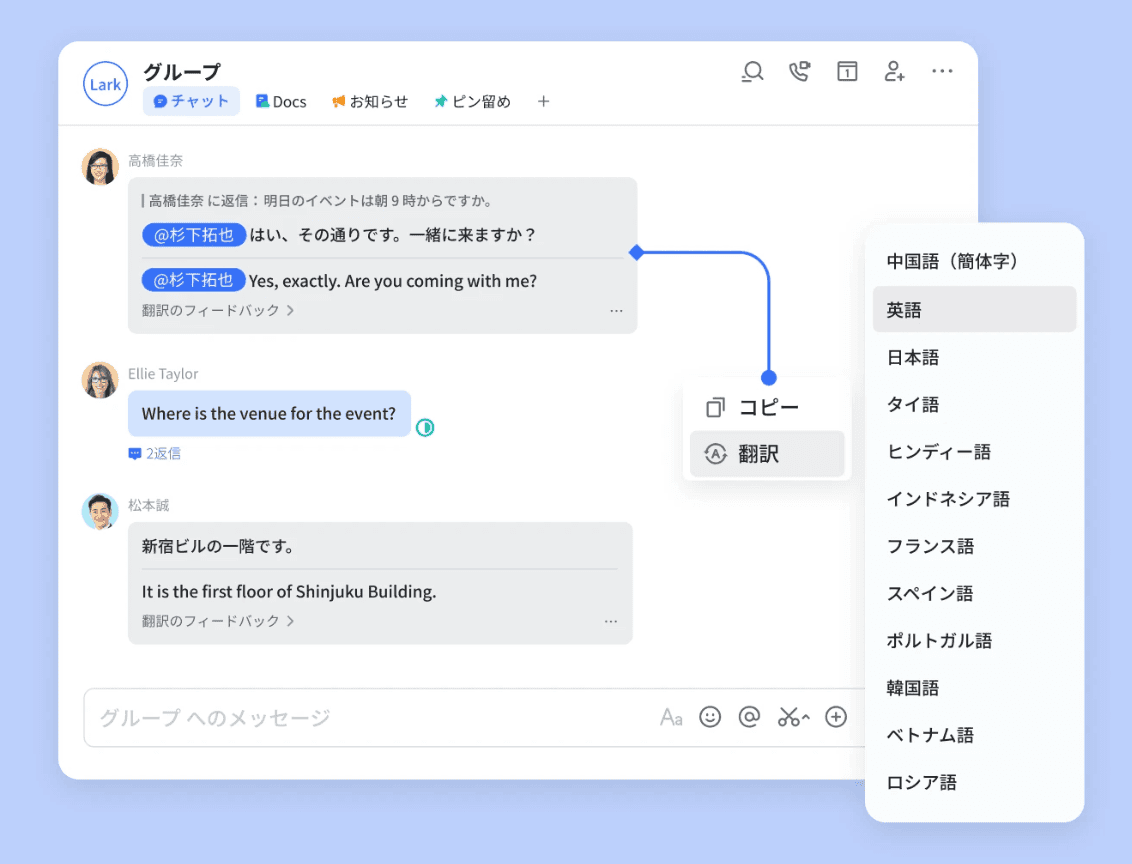Switch to the お知らせ tab
Screen dimensions: 1132x864
coord(370,102)
